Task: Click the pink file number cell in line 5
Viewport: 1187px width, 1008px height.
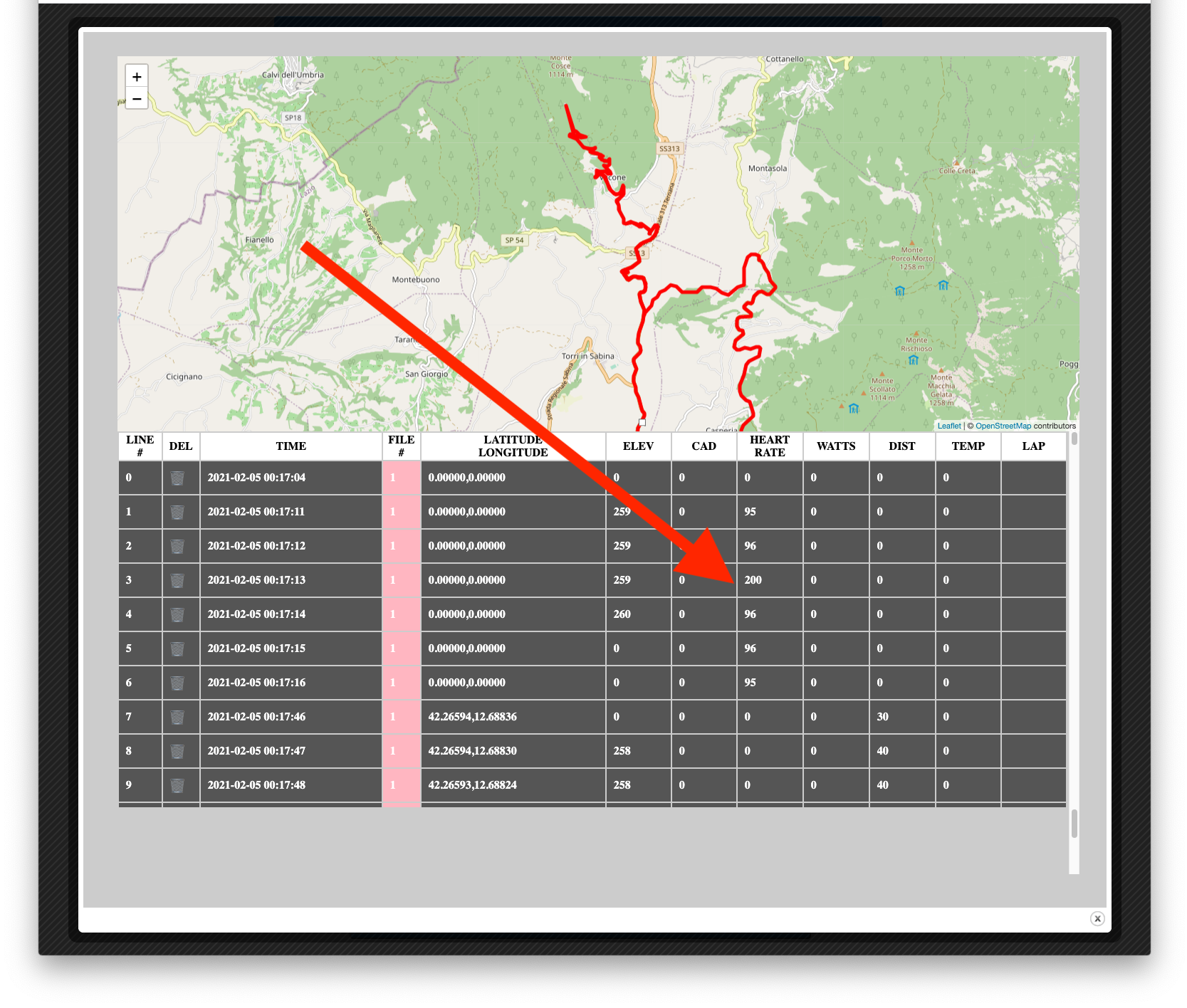Action: tap(402, 649)
